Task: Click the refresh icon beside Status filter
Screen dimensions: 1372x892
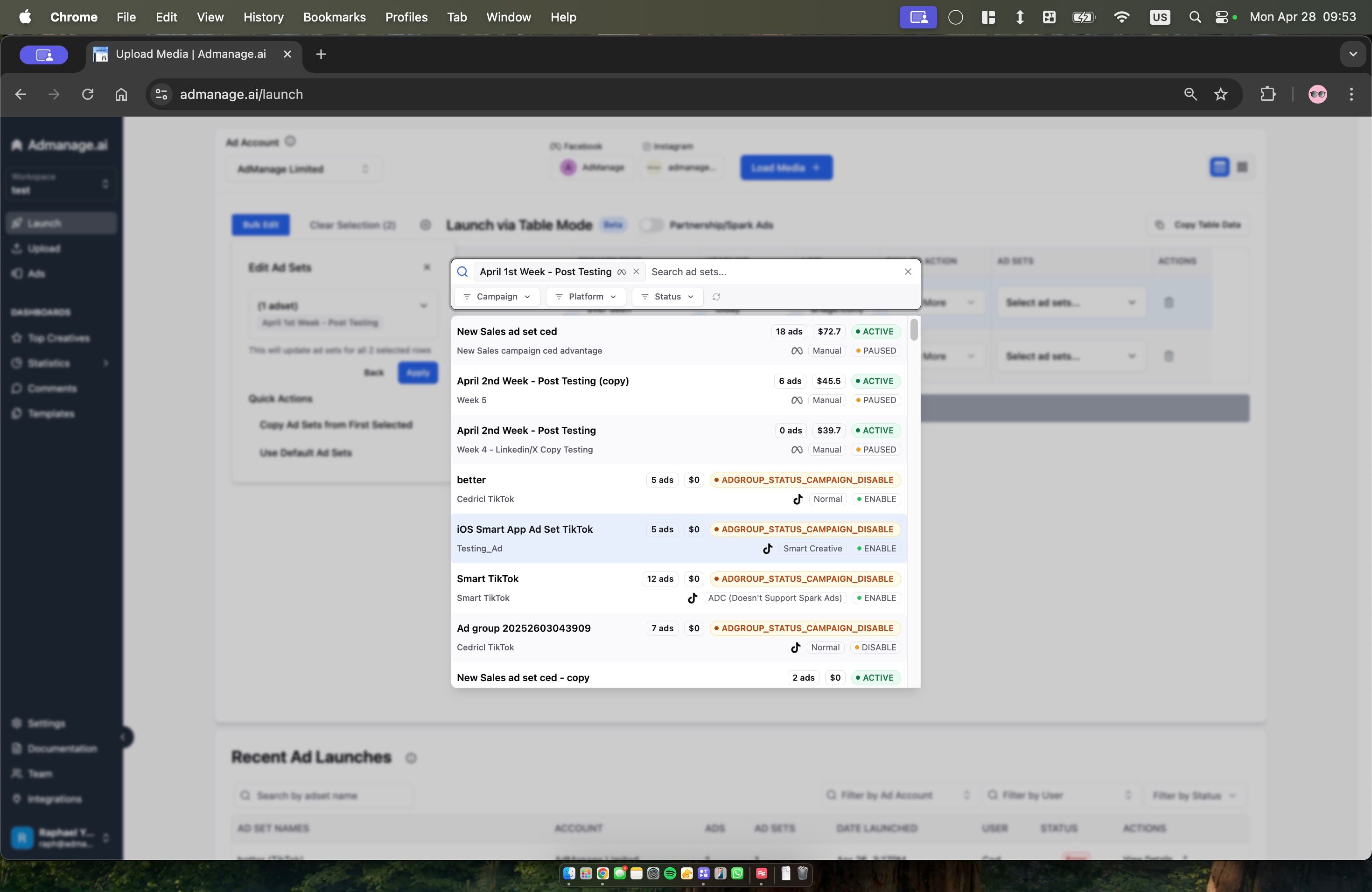Action: pos(716,297)
